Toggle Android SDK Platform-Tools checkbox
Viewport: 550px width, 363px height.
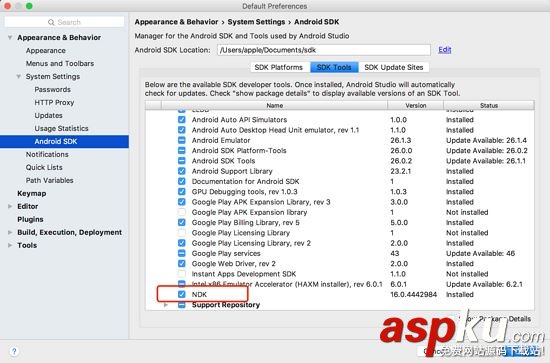[x=181, y=150]
